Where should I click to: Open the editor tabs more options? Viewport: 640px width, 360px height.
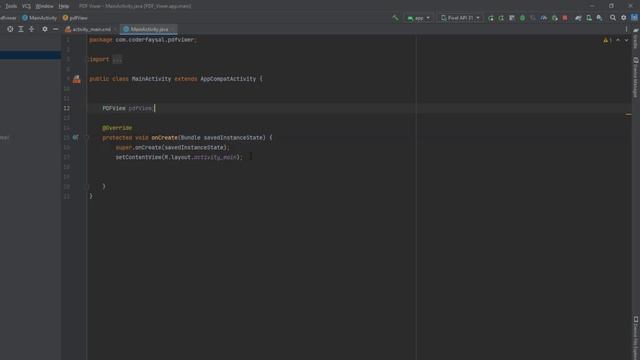coord(626,29)
